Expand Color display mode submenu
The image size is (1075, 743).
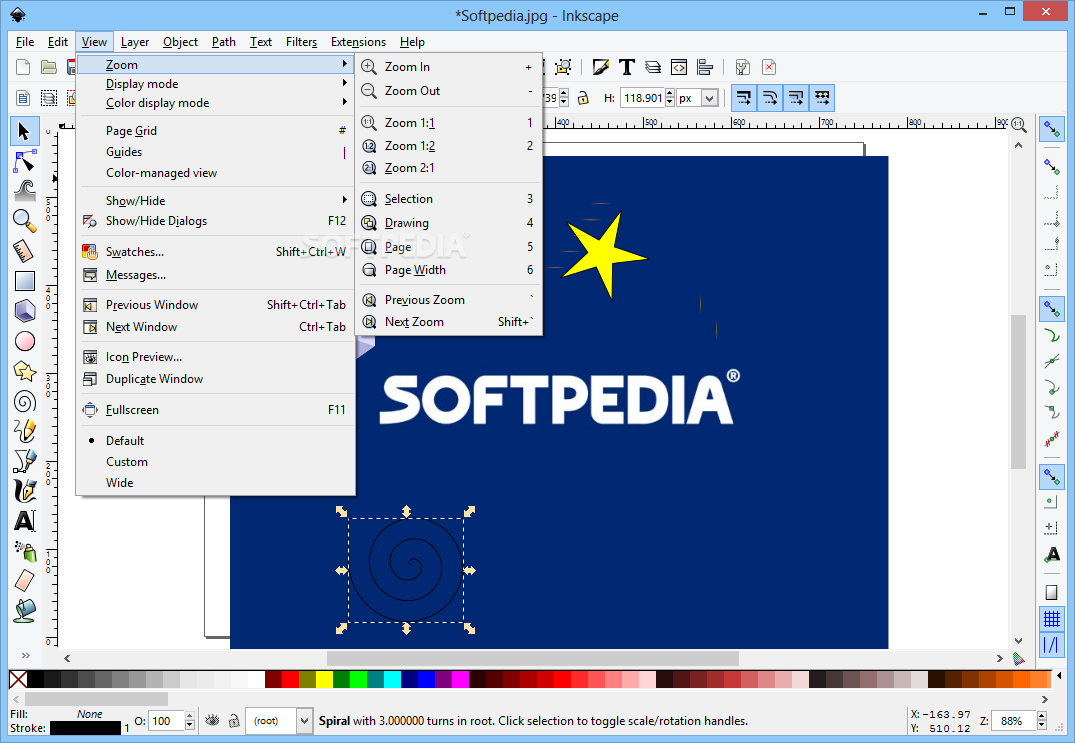click(215, 103)
